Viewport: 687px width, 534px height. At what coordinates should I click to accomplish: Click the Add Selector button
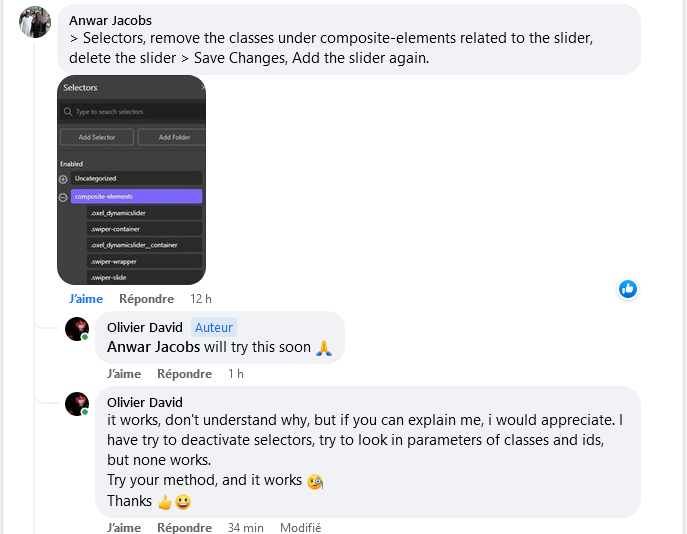(x=97, y=137)
